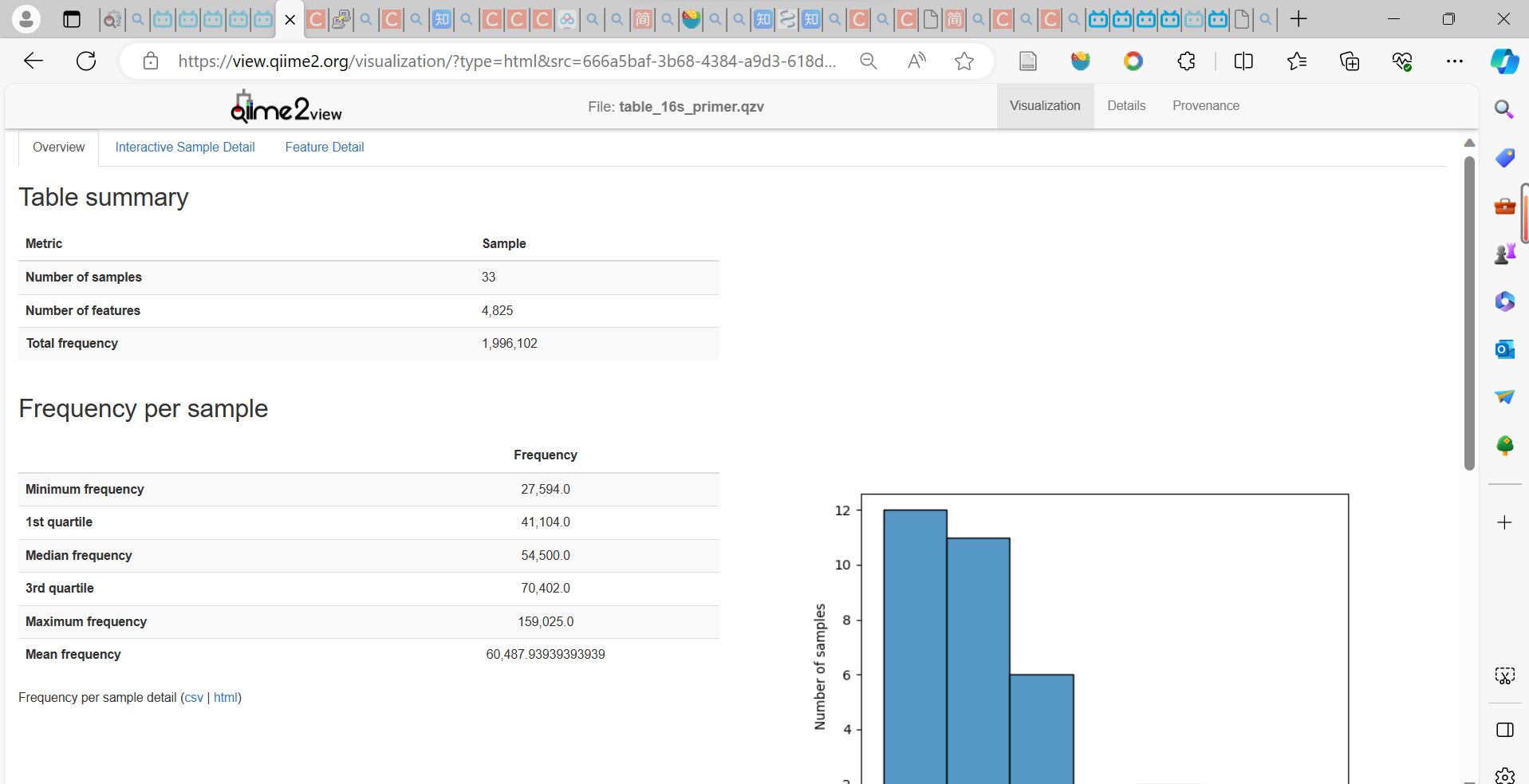1529x784 pixels.
Task: Open the QIIME 2 View home logo
Action: coord(284,106)
